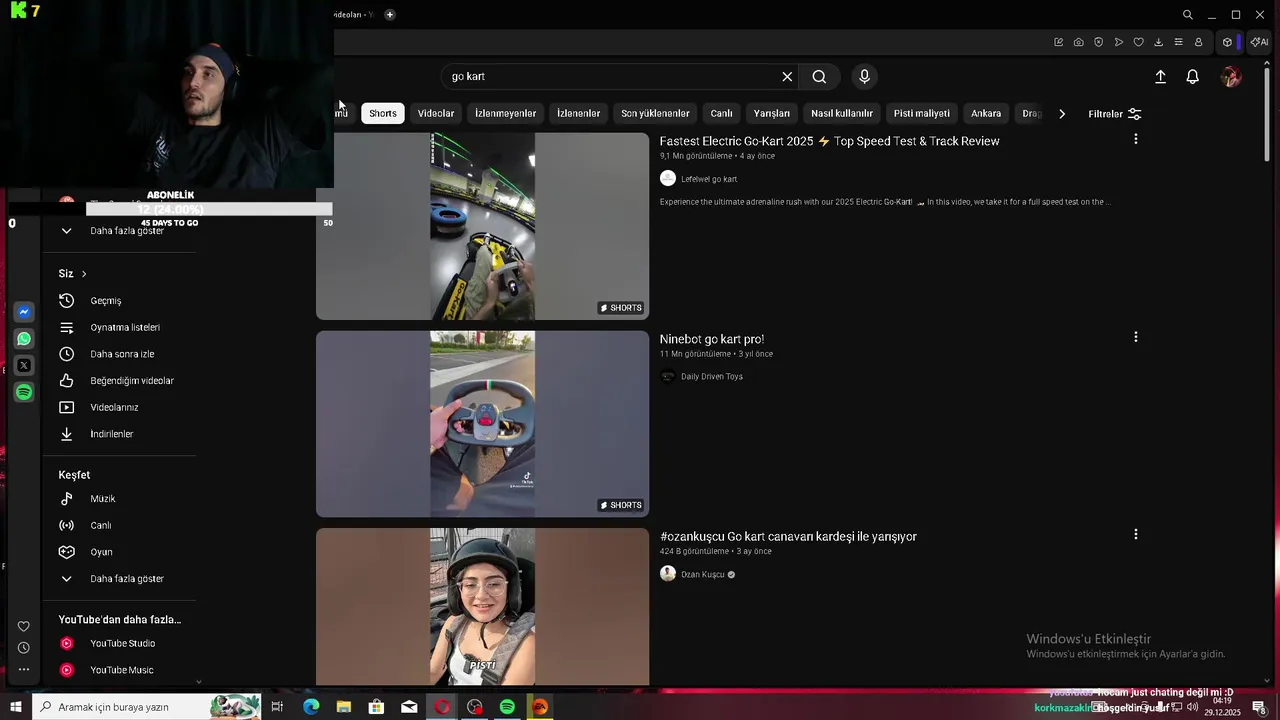Open YouTube Music link

(120, 670)
